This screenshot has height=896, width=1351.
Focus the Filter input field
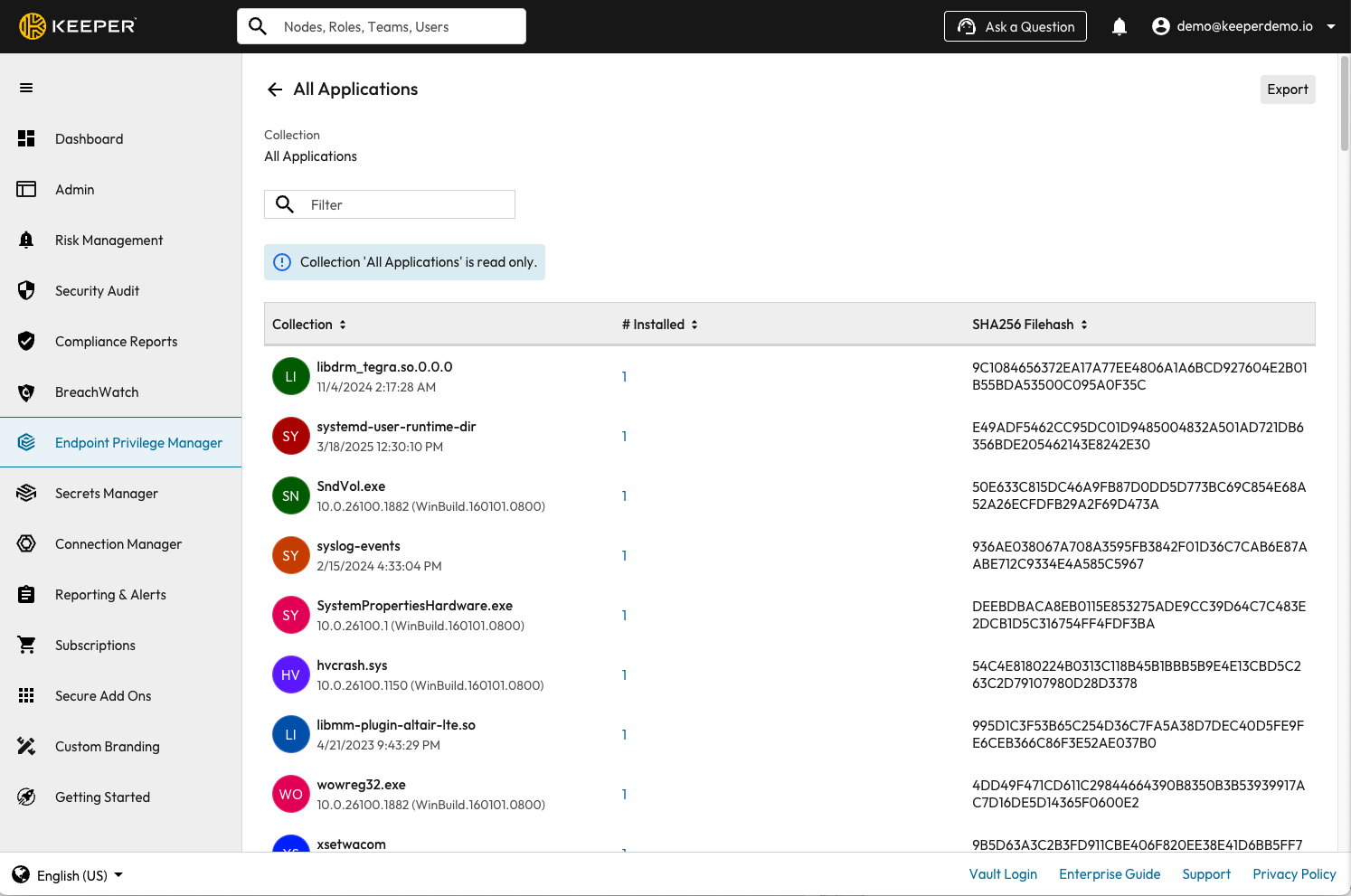[407, 205]
